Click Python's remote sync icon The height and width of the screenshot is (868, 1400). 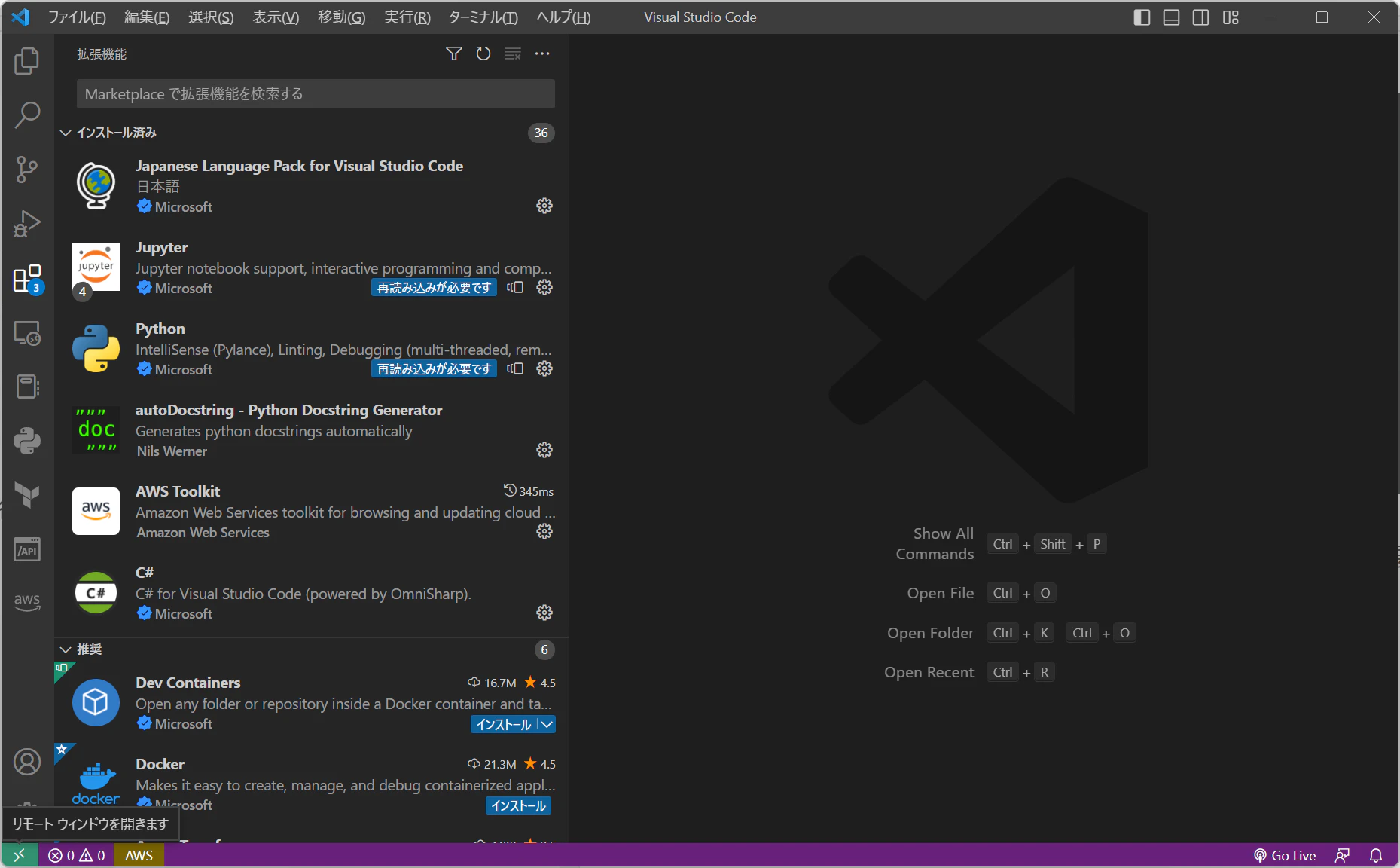(x=515, y=368)
